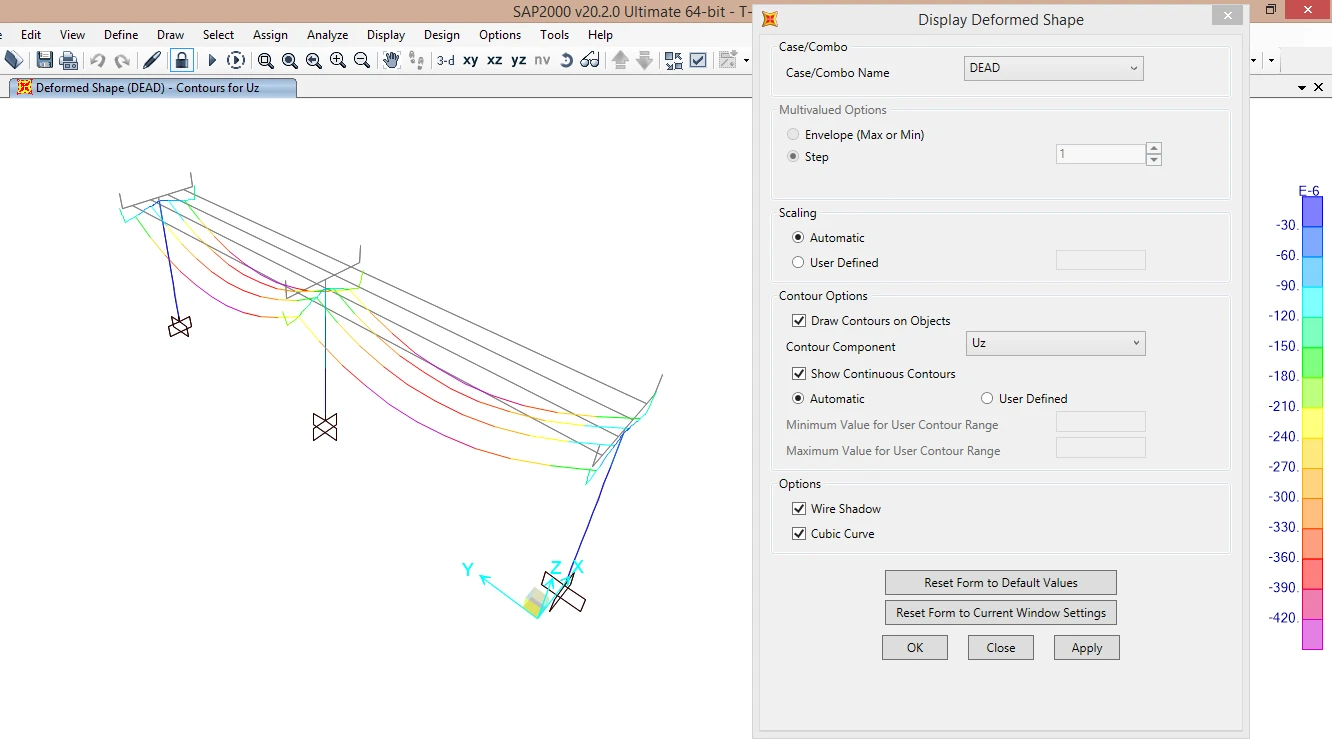
Task: Open the Display menu
Action: tap(386, 35)
